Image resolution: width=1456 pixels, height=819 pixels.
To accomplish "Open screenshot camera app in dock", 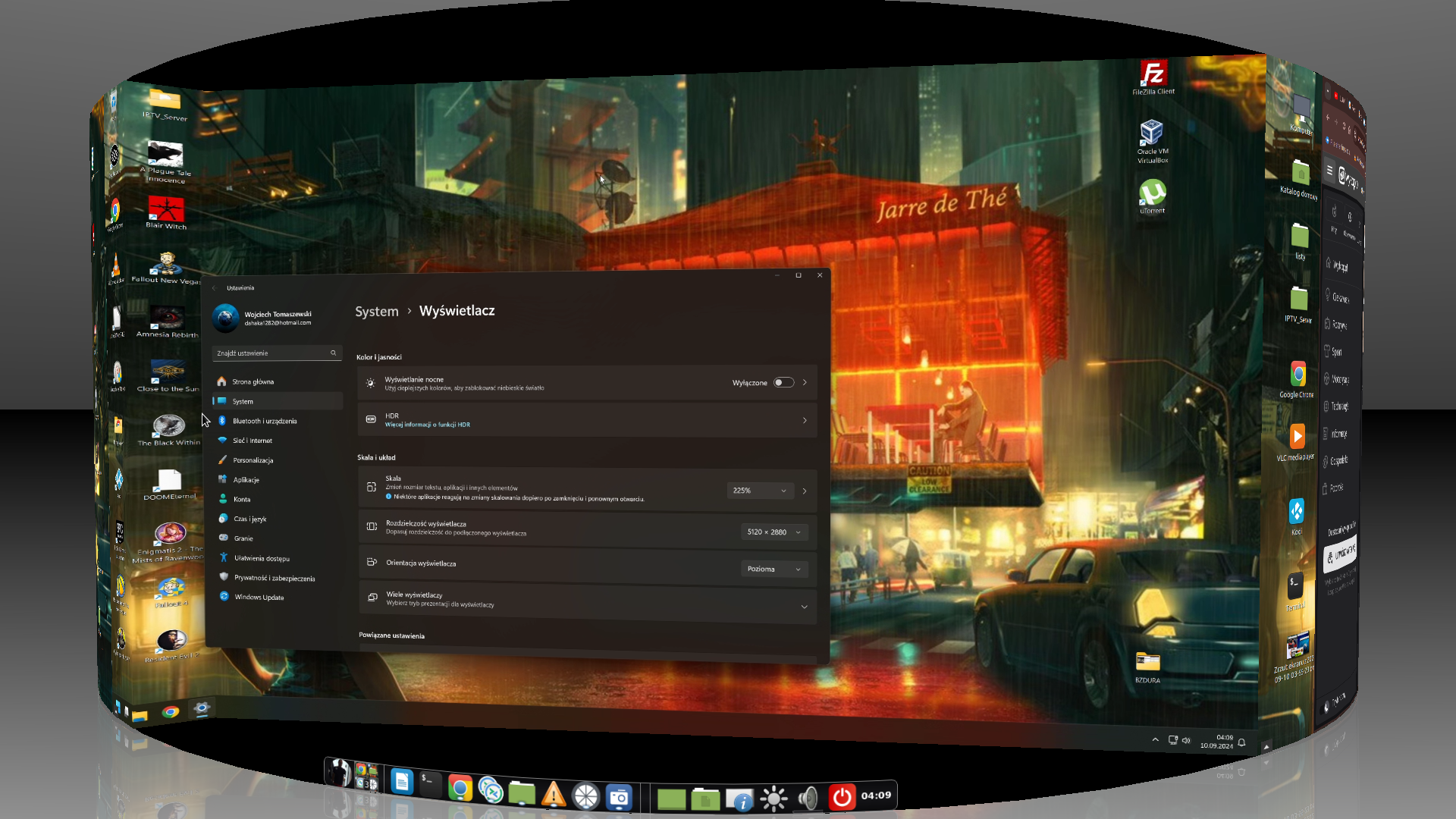I will tap(619, 797).
